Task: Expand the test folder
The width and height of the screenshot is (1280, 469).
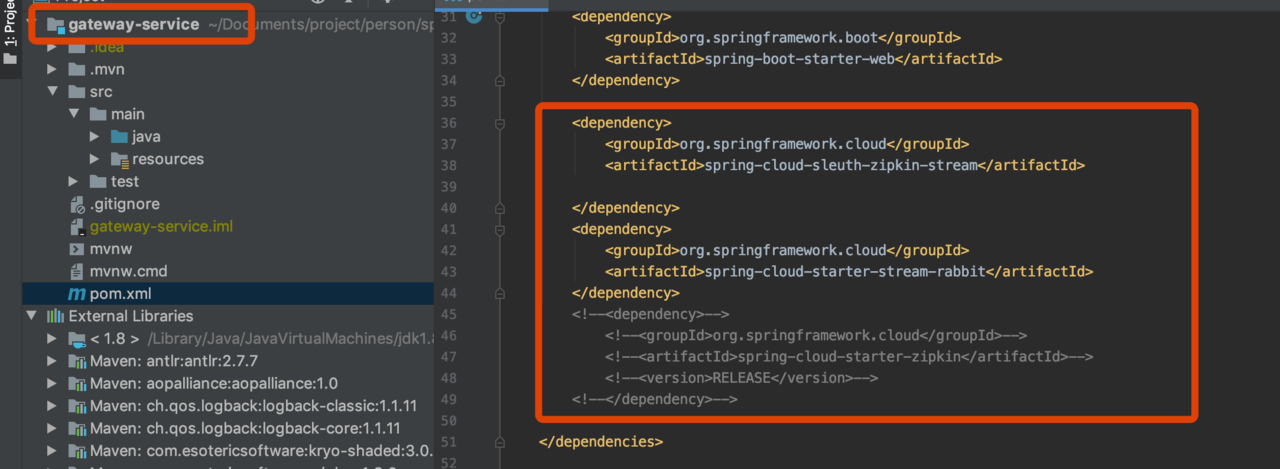Action: (73, 181)
